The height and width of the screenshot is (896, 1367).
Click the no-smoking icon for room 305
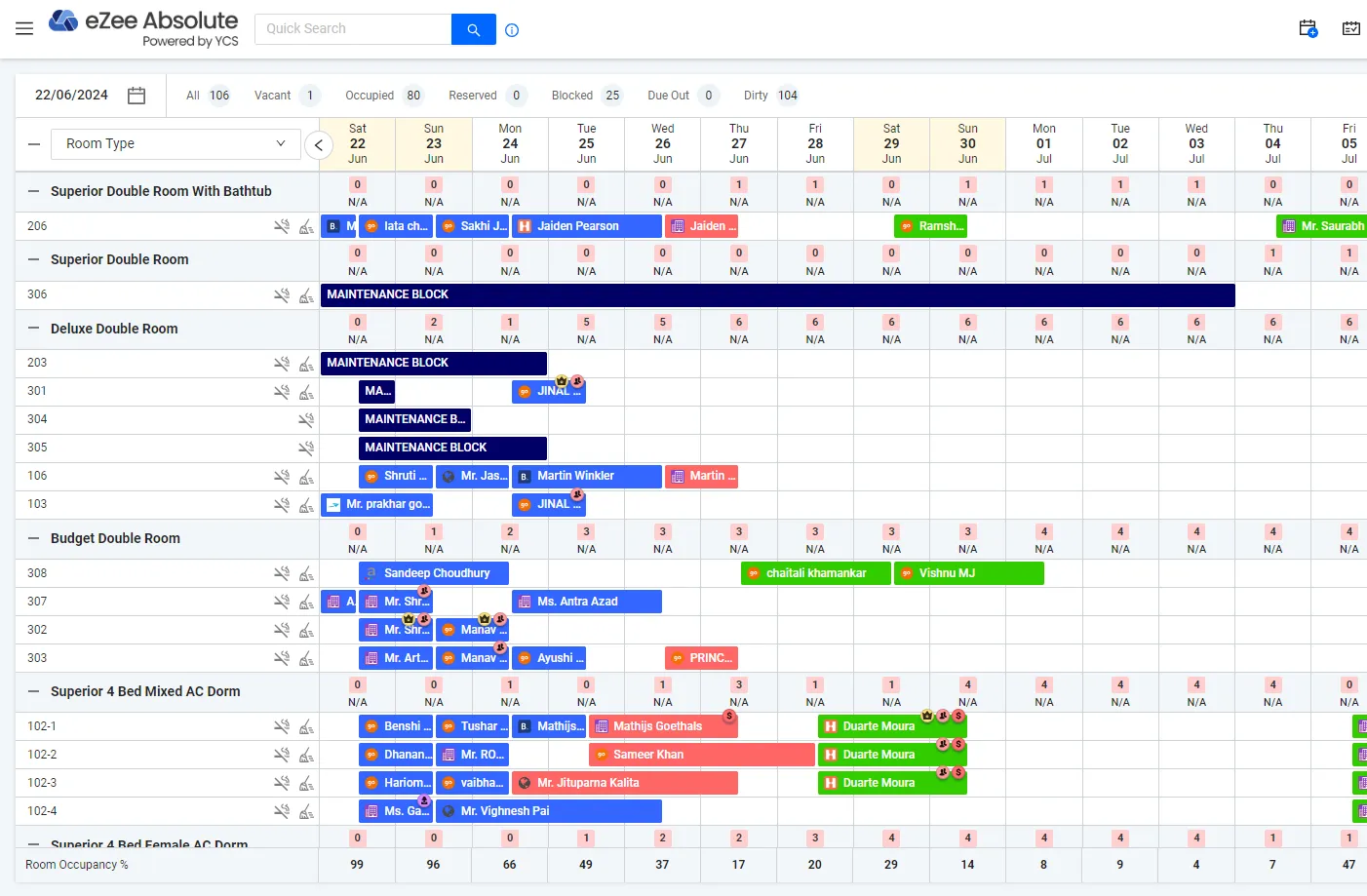point(306,448)
